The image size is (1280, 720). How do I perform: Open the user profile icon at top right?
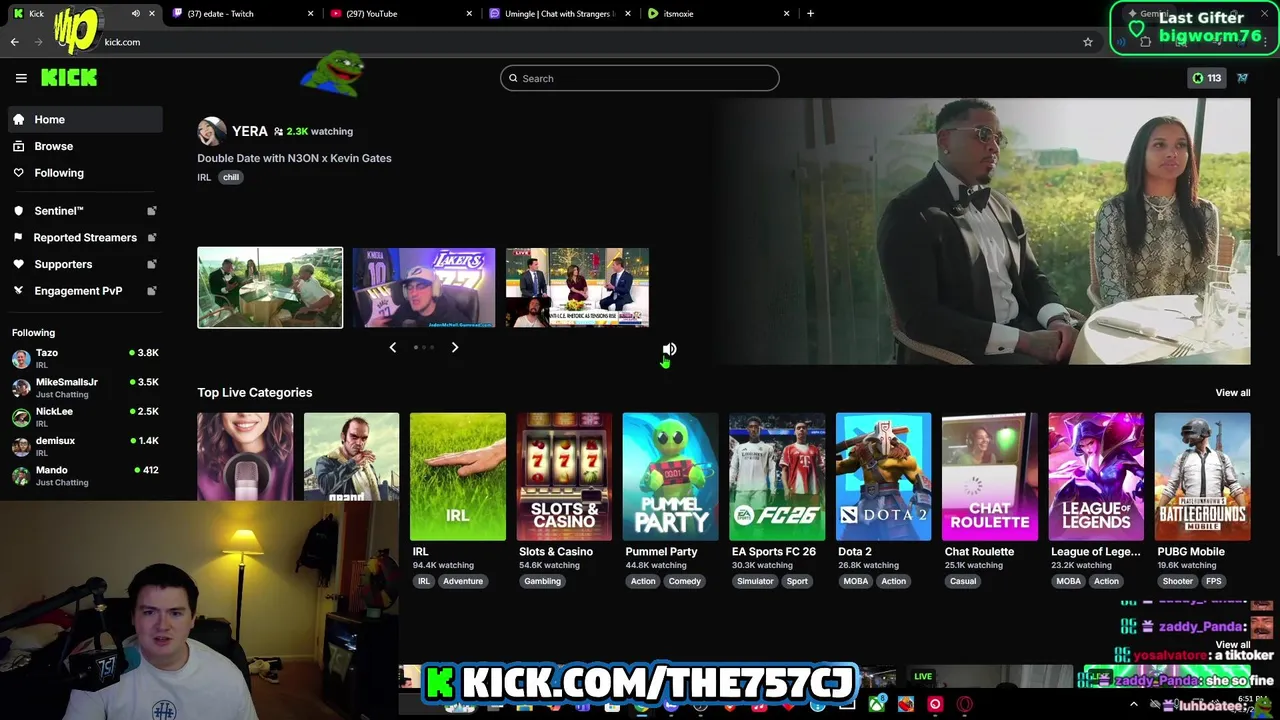tap(1242, 78)
